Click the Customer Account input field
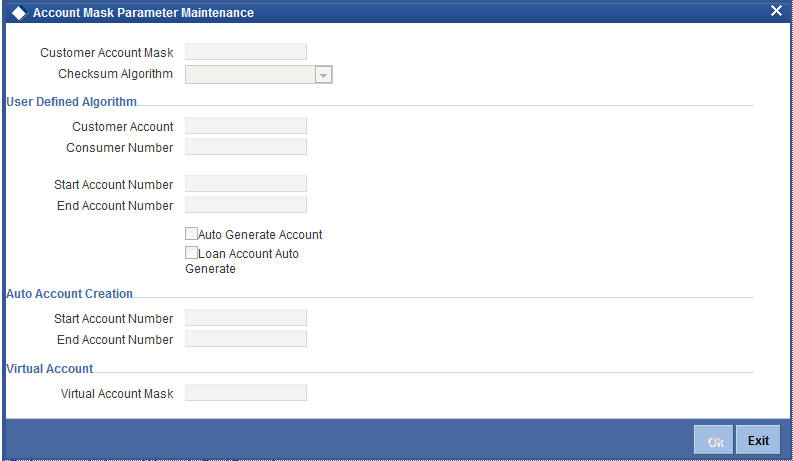The height and width of the screenshot is (461, 793). click(x=246, y=125)
